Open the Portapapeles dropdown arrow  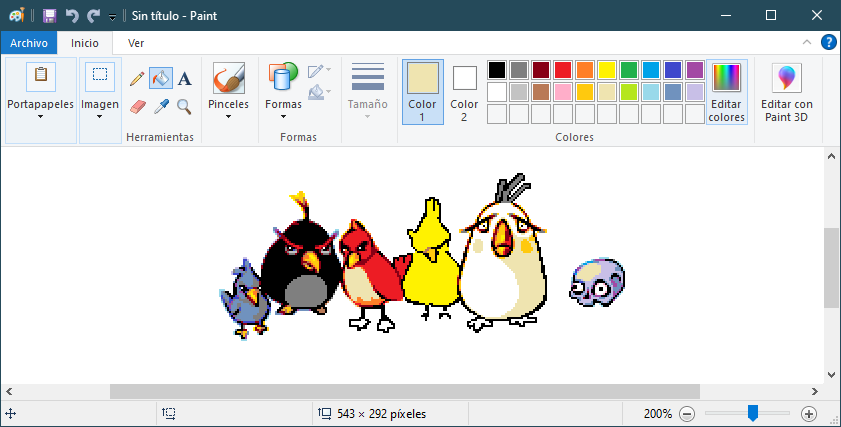coord(40,116)
